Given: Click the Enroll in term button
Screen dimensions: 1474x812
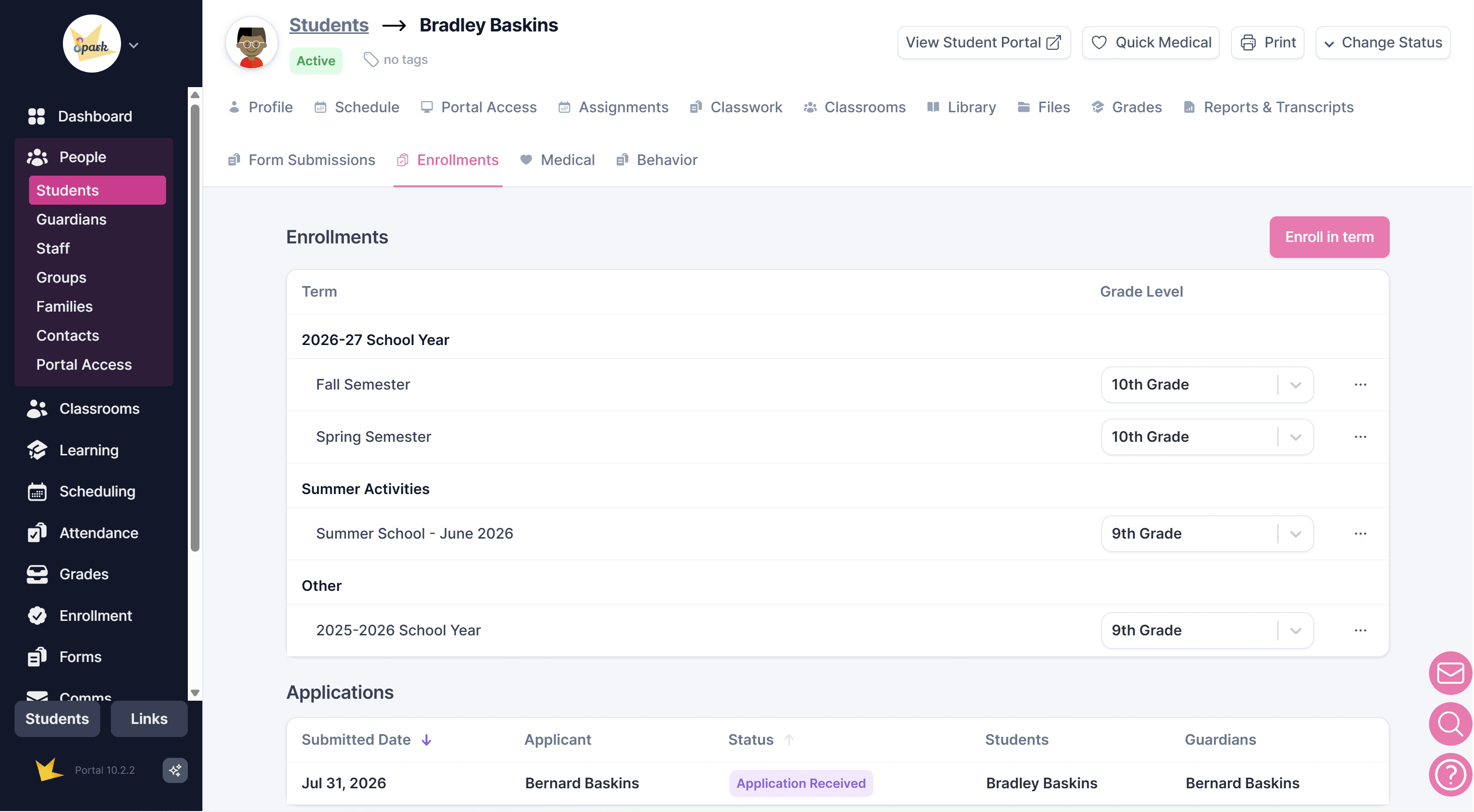Looking at the screenshot, I should pyautogui.click(x=1329, y=237).
